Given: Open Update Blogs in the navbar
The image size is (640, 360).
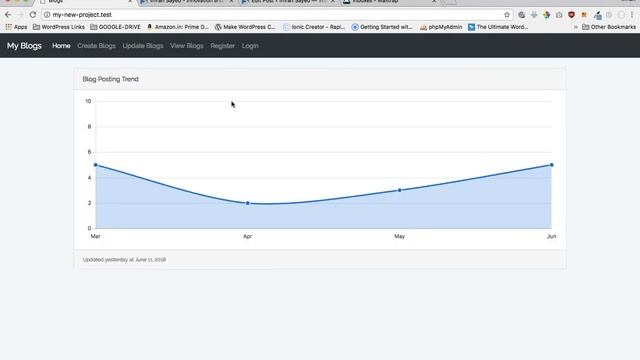Looking at the screenshot, I should pos(143,46).
